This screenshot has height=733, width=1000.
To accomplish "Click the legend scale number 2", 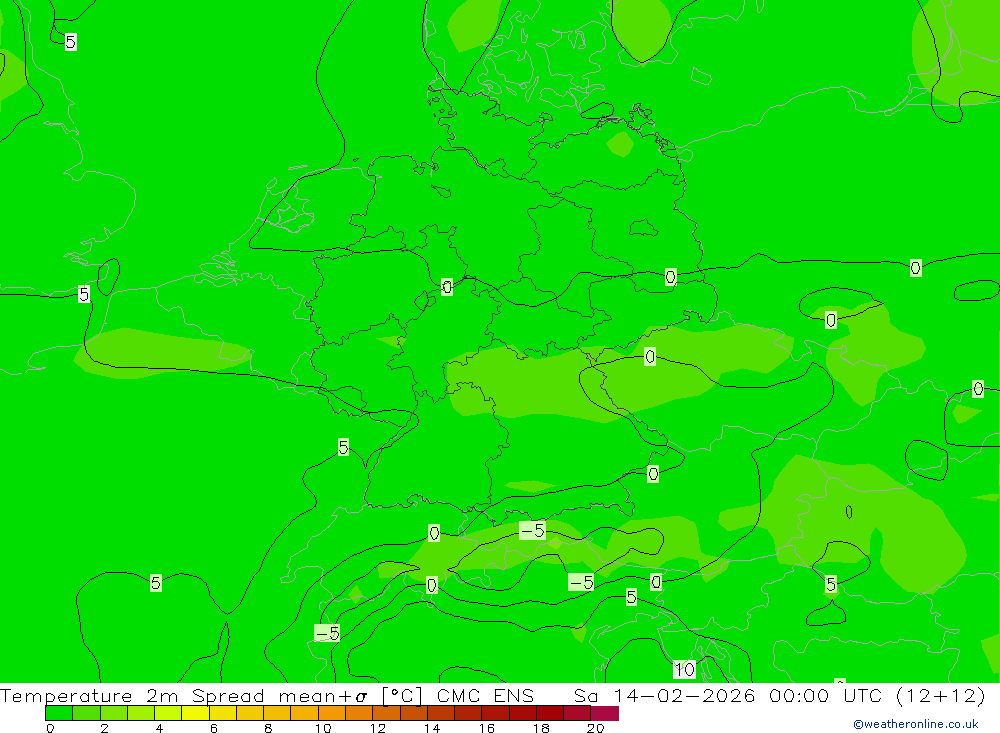I will point(105,728).
